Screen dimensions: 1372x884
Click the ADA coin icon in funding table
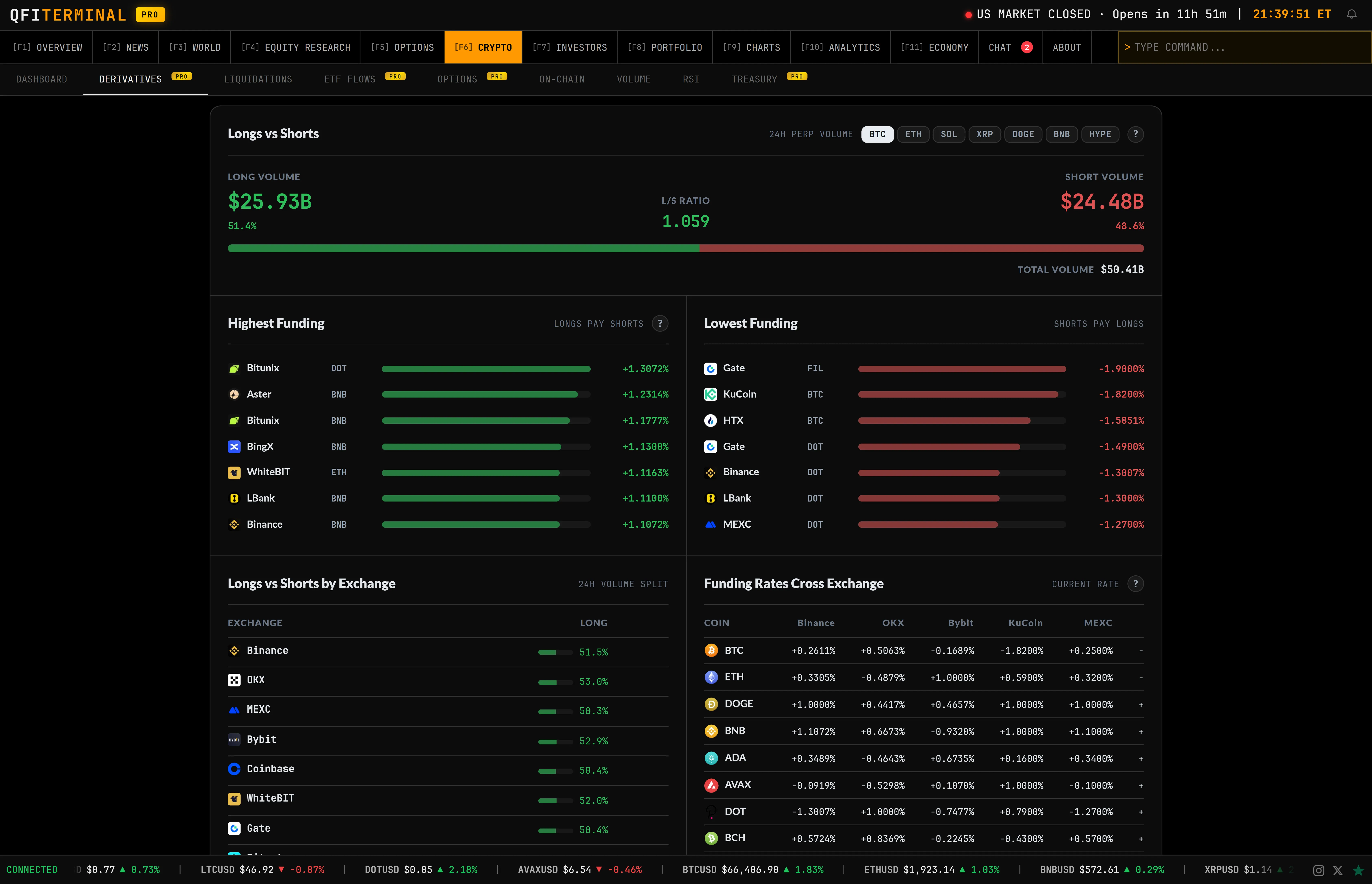tap(711, 758)
